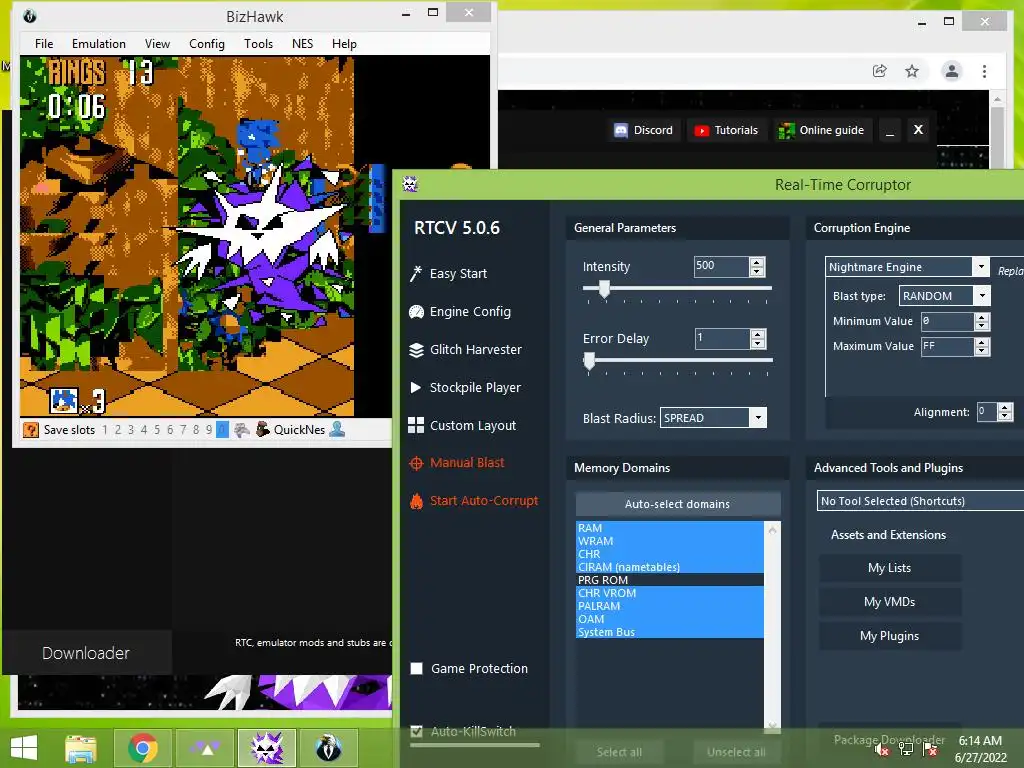The image size is (1024, 768).
Task: Click browser bookmark star icon
Action: (x=912, y=71)
